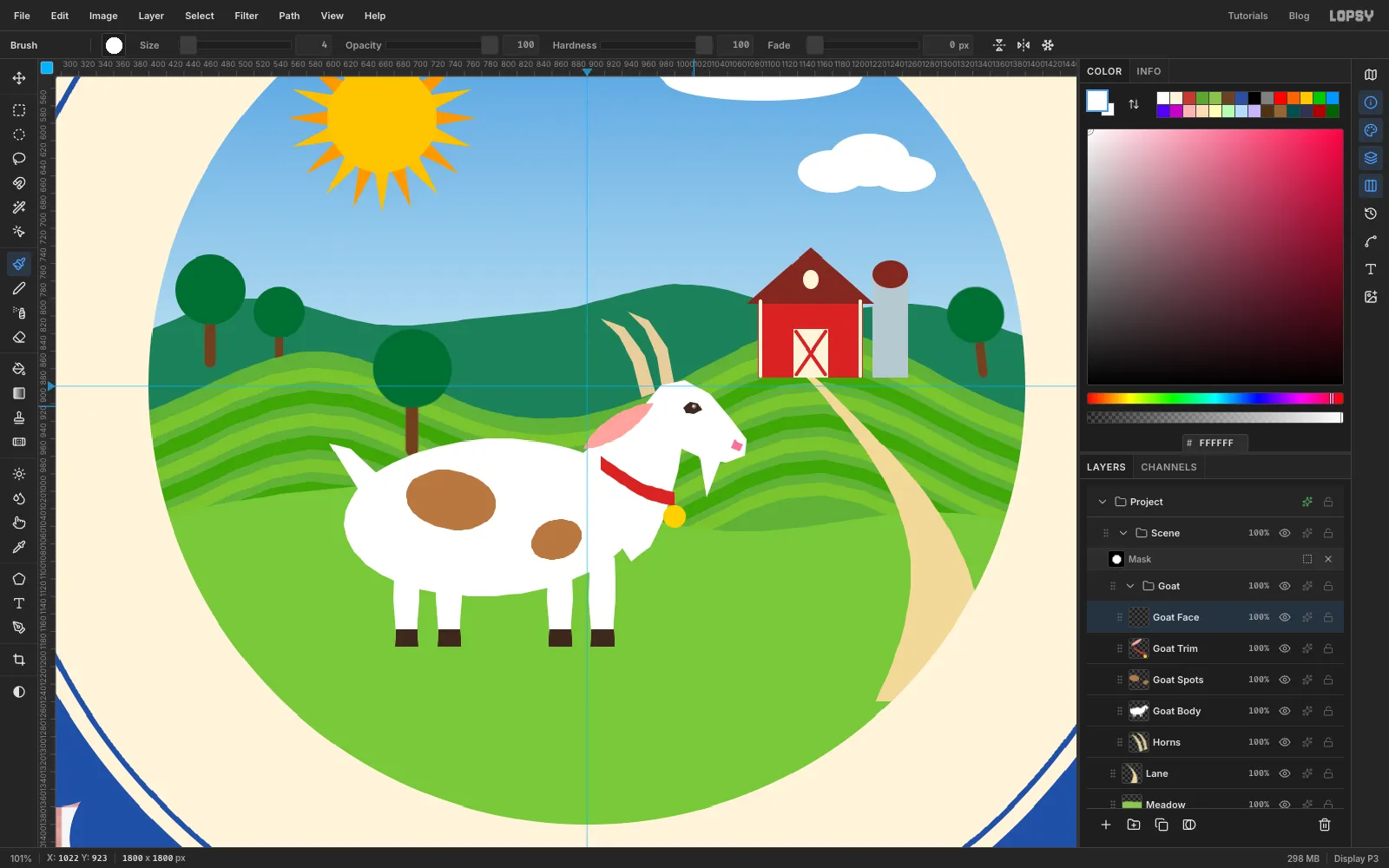1389x868 pixels.
Task: Switch to the Info tab
Action: click(x=1149, y=71)
